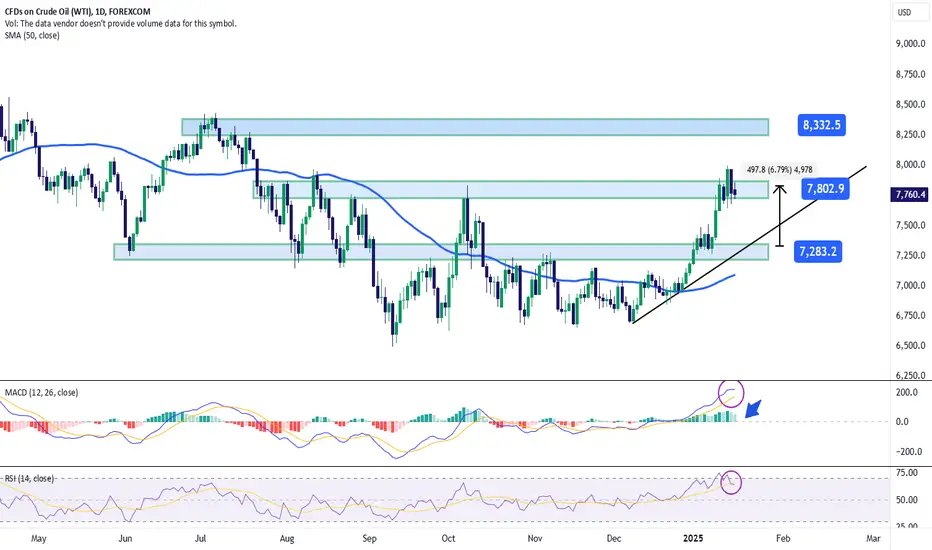Click the Jun label on time axis
This screenshot has height=550, width=932.
(x=125, y=538)
